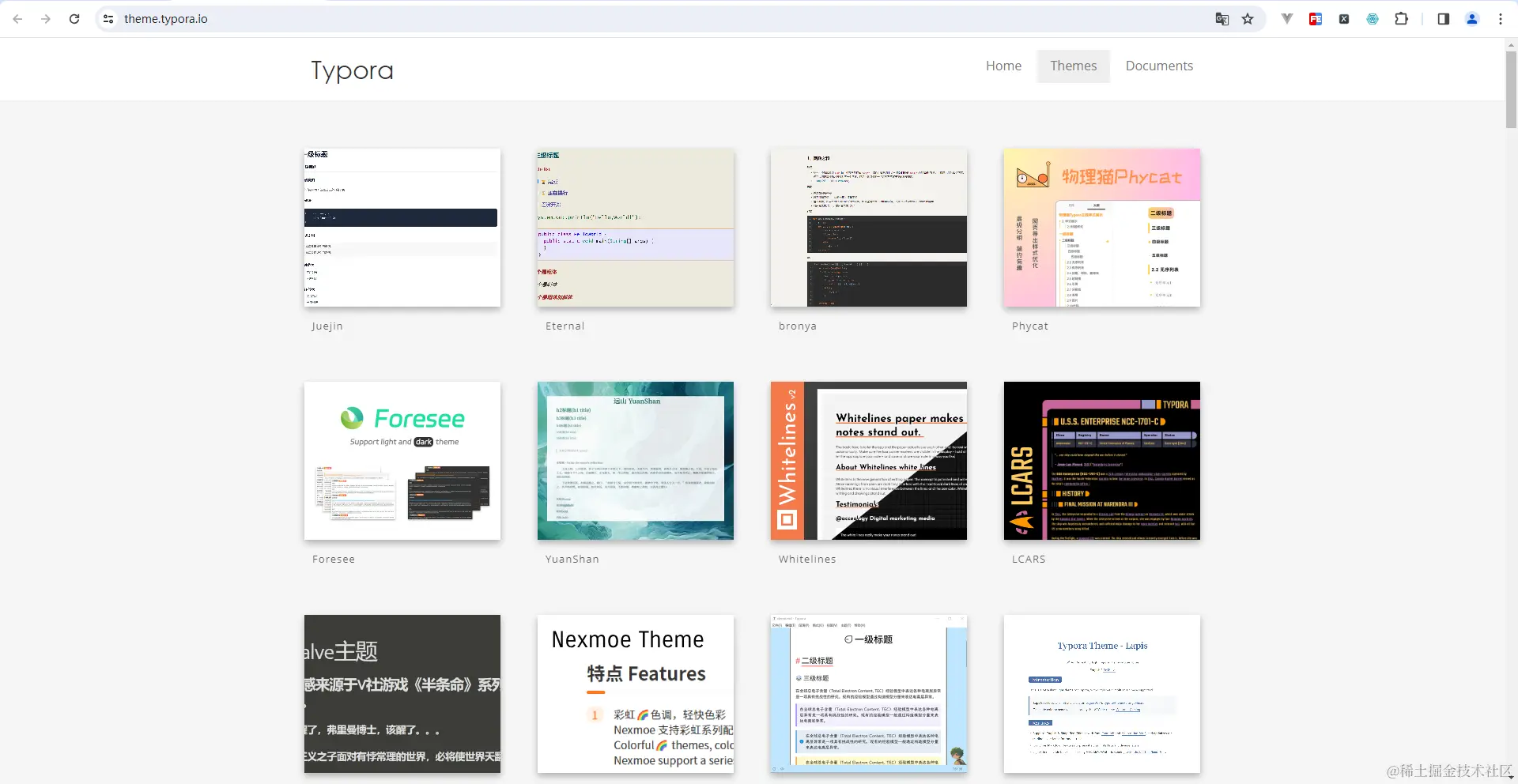Open the Foresee theme thumbnail

402,461
